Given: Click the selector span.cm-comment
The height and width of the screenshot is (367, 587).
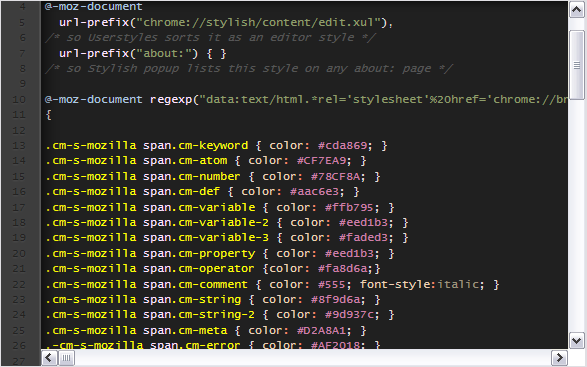Looking at the screenshot, I should click(x=195, y=284).
